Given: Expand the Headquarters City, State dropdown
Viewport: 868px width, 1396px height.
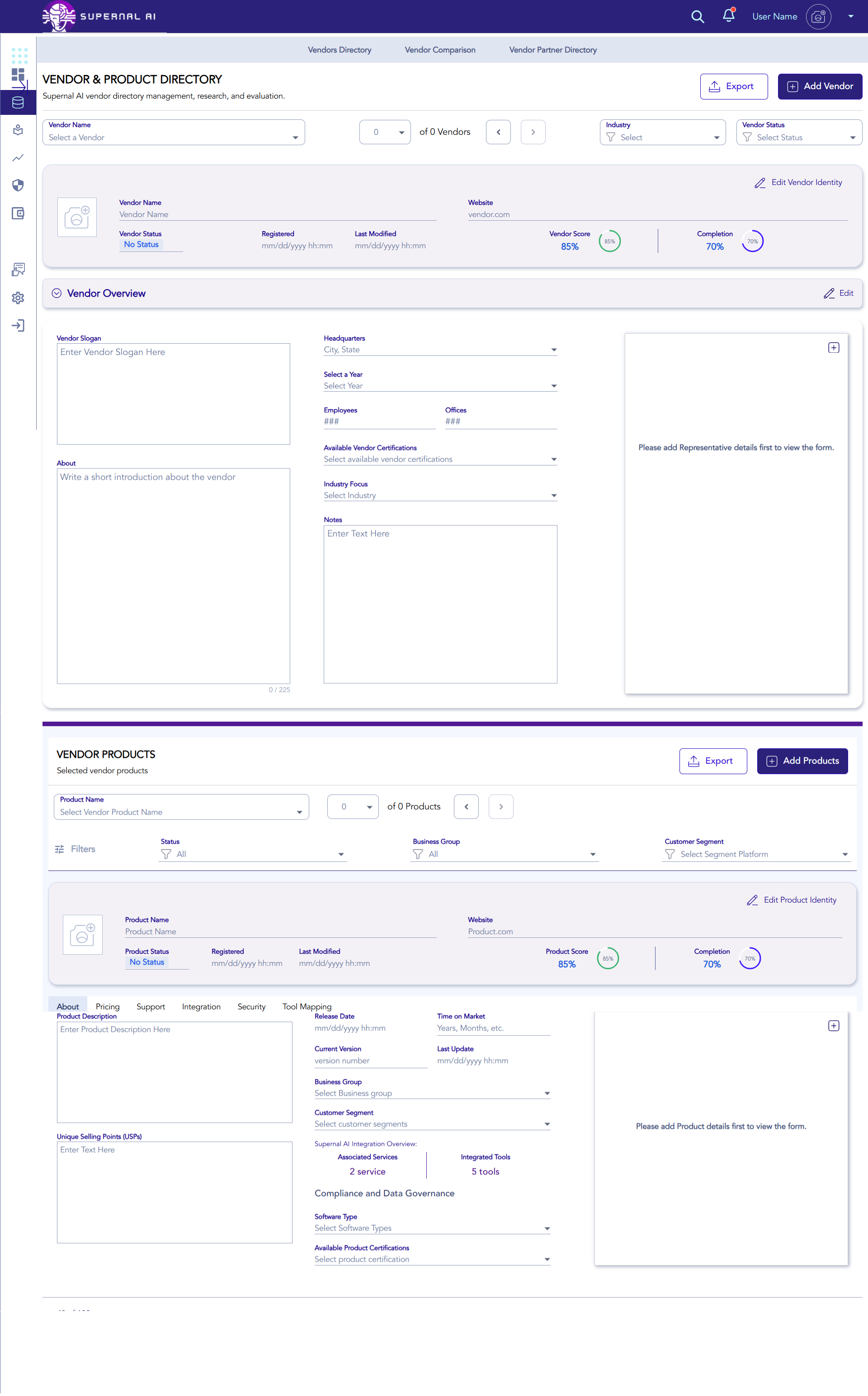Looking at the screenshot, I should coord(440,350).
